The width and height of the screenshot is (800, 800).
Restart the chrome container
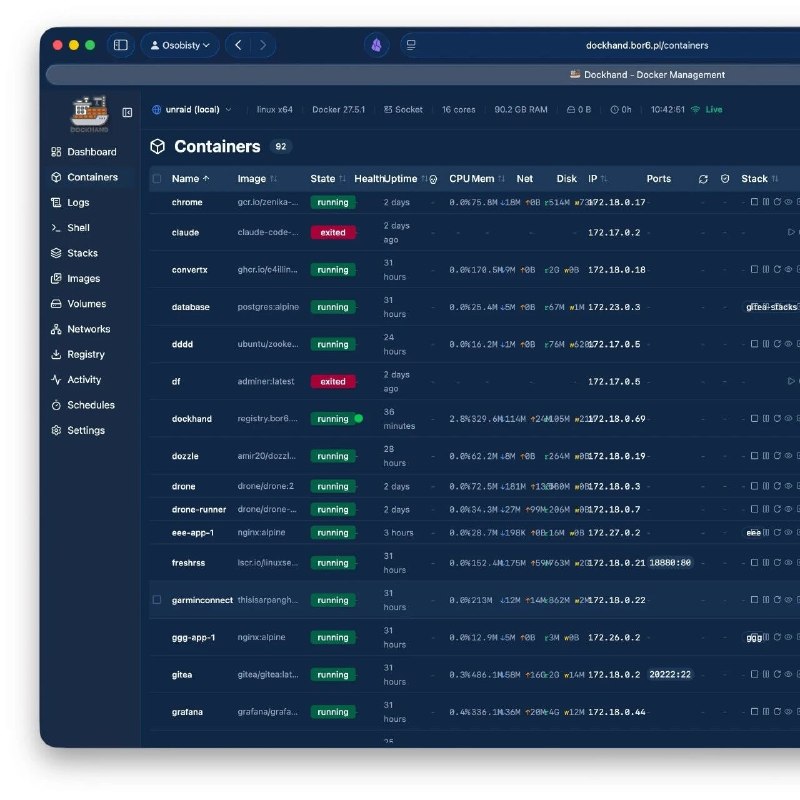click(x=777, y=202)
